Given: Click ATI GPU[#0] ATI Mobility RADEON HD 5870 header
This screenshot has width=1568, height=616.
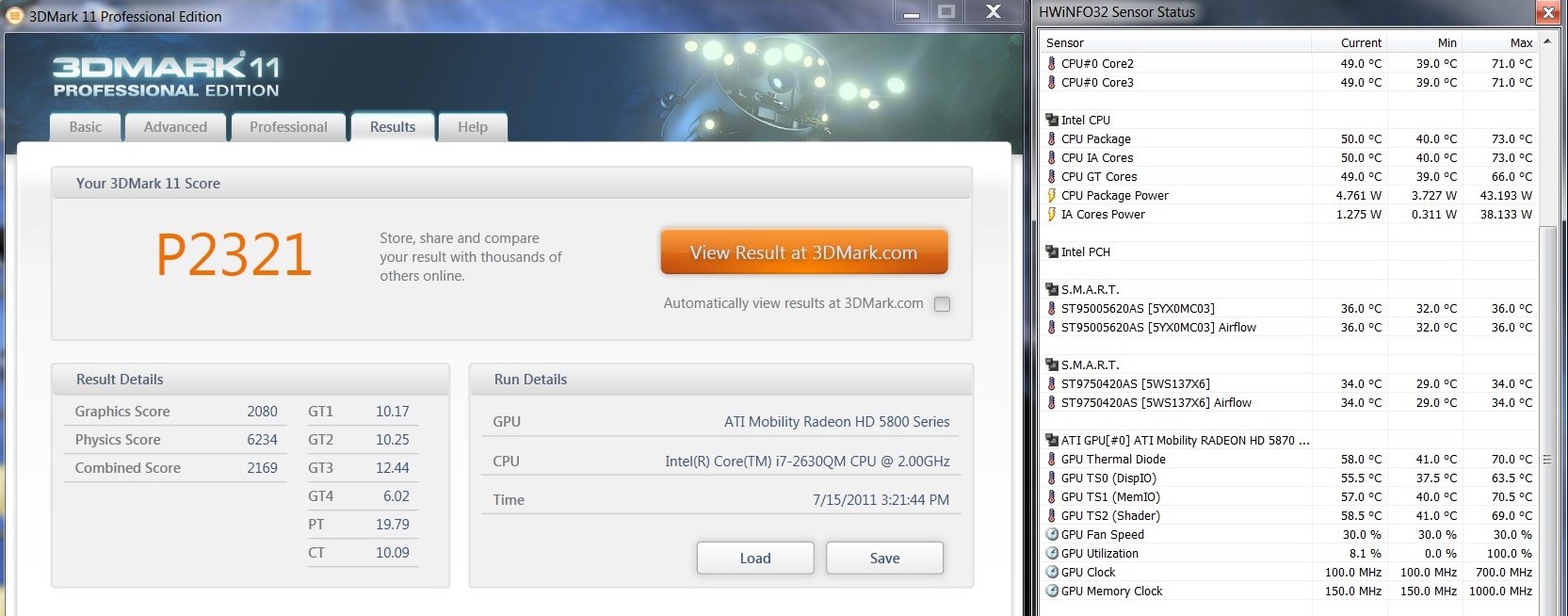Looking at the screenshot, I should click(x=1185, y=440).
